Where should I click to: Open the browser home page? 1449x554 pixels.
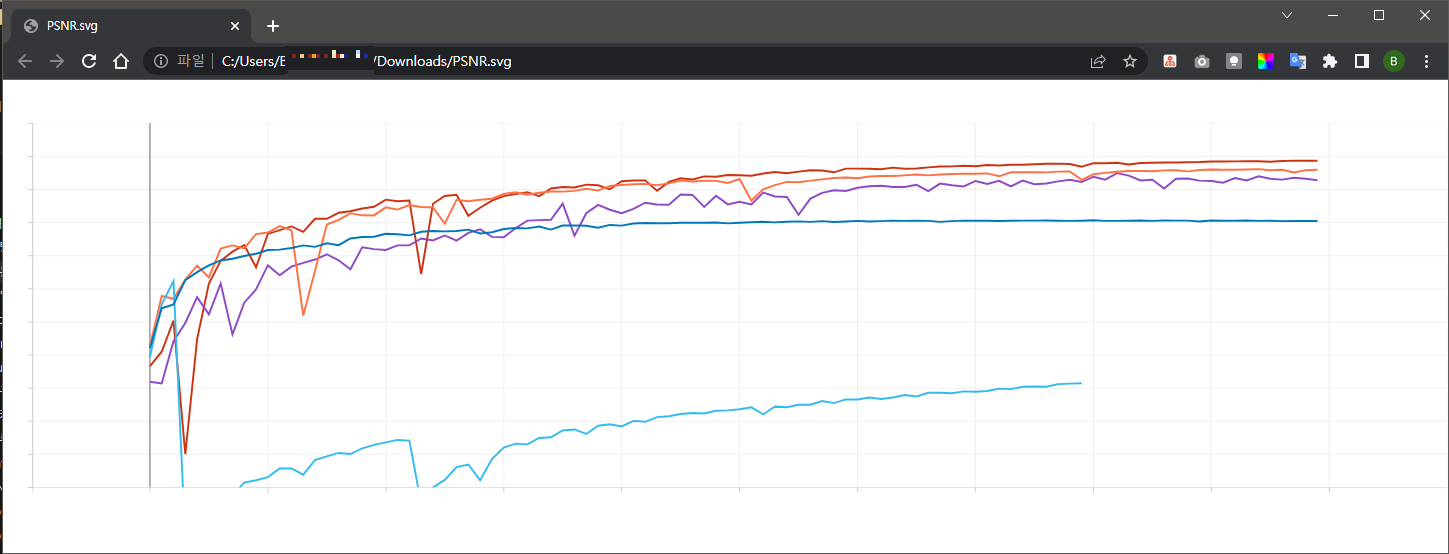click(121, 61)
